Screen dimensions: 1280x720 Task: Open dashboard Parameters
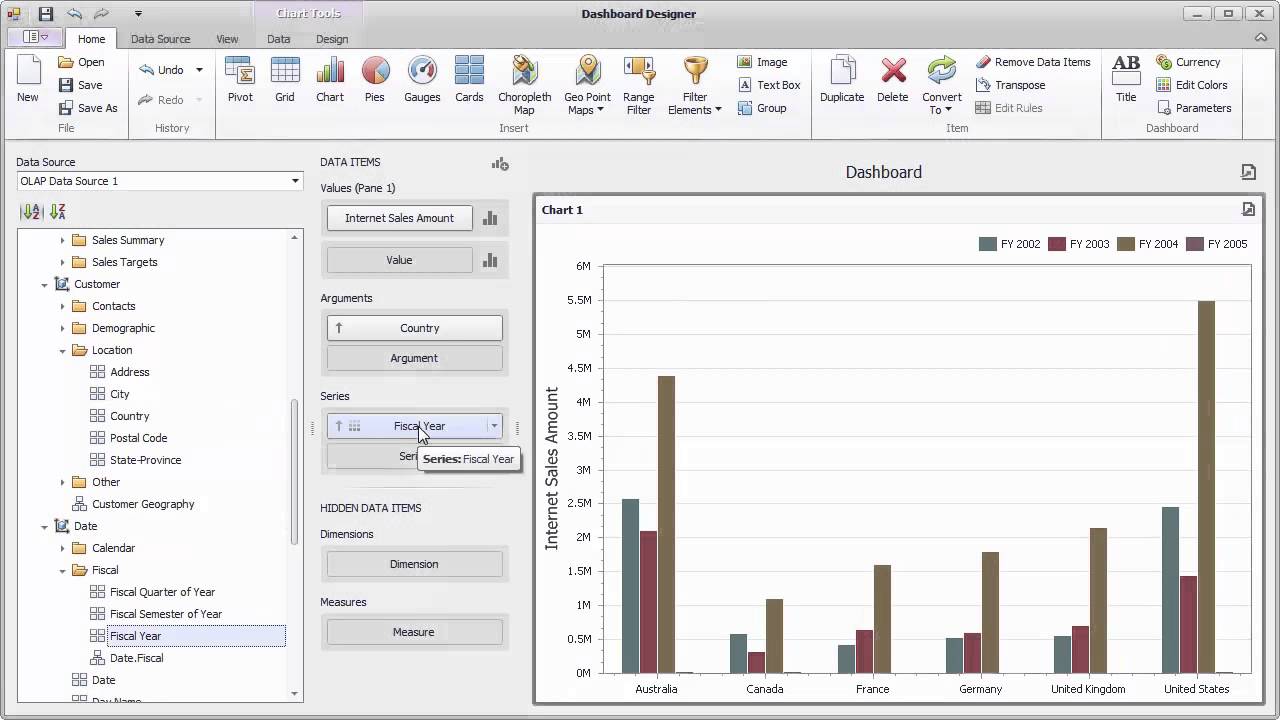click(1194, 108)
